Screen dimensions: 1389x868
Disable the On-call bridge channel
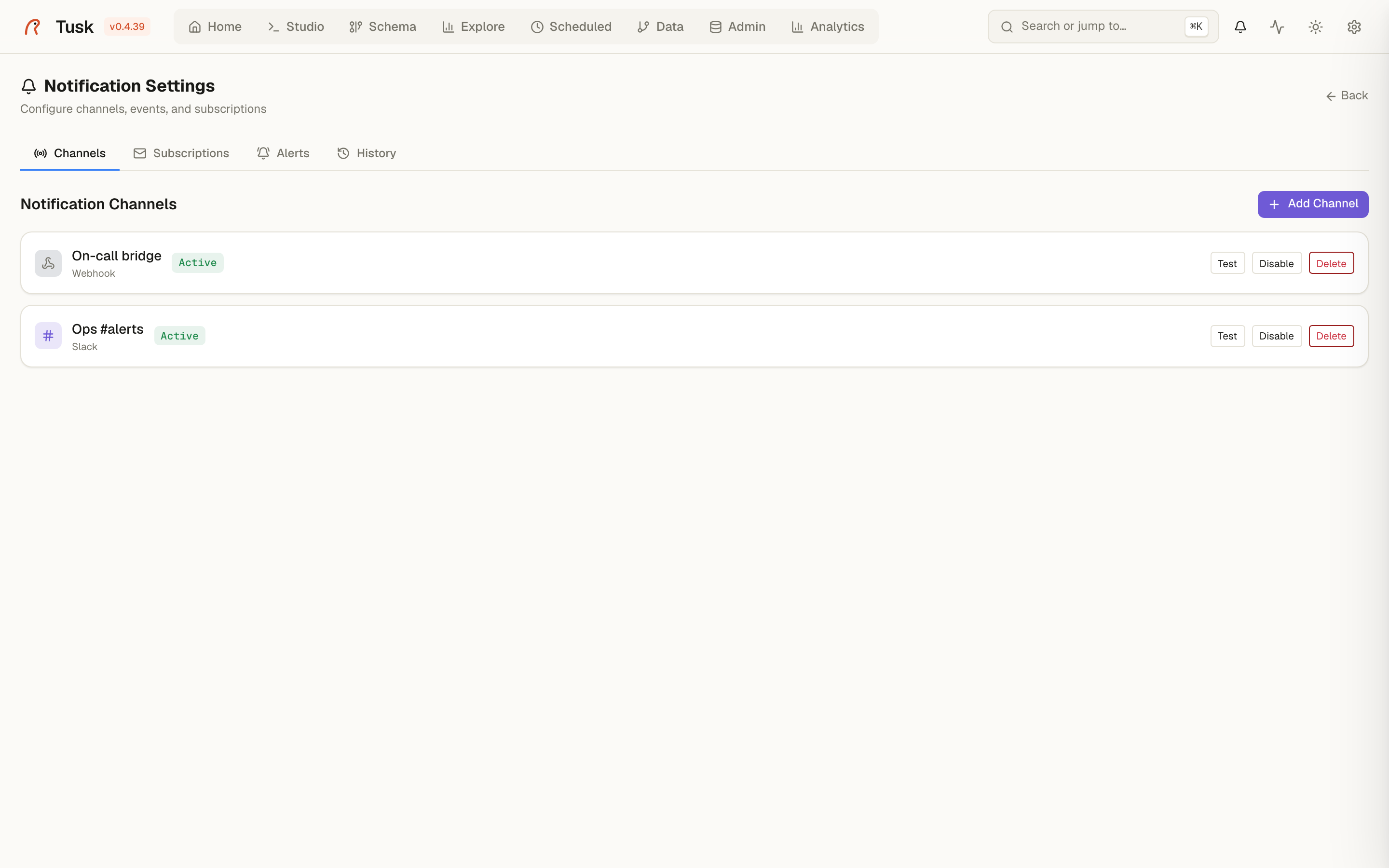click(x=1277, y=263)
